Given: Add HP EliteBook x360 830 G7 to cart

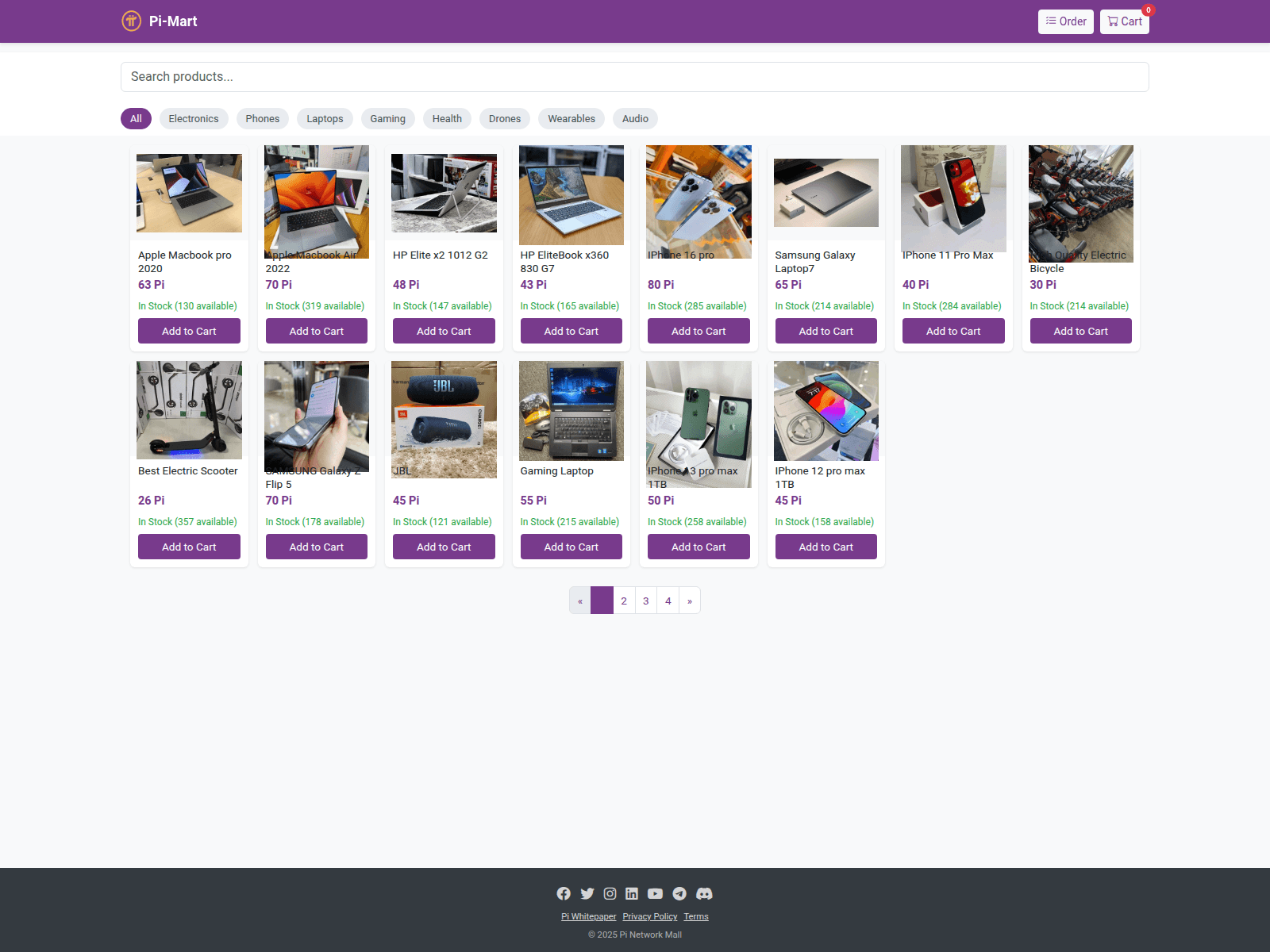Looking at the screenshot, I should tap(571, 331).
